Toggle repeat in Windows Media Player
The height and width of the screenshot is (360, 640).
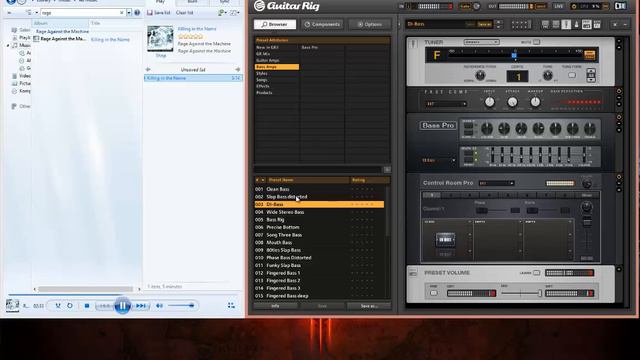click(70, 306)
